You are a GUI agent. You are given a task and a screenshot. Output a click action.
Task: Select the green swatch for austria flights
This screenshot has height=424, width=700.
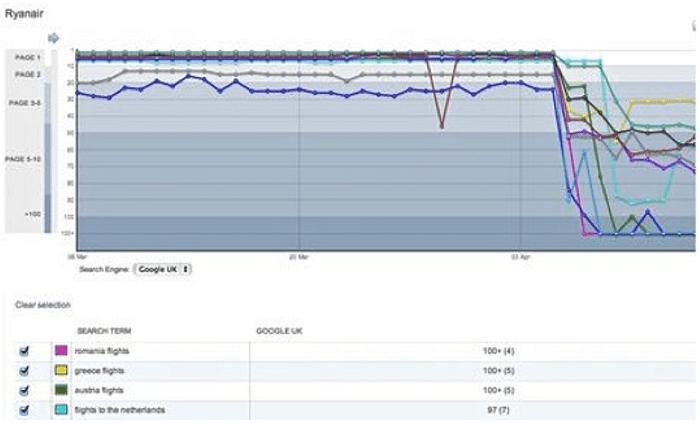tap(61, 389)
